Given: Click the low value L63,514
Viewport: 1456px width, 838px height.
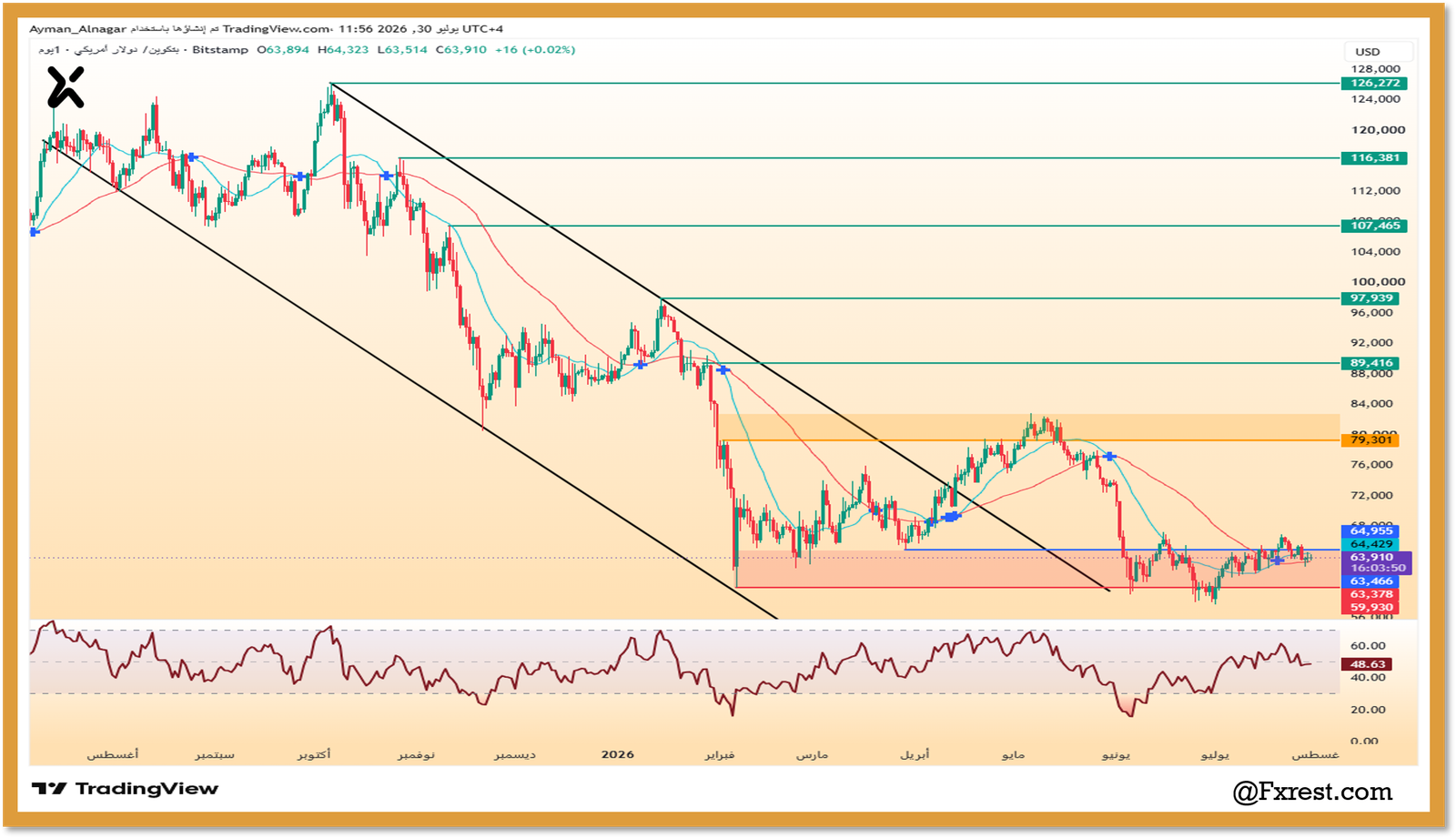Looking at the screenshot, I should (x=402, y=50).
